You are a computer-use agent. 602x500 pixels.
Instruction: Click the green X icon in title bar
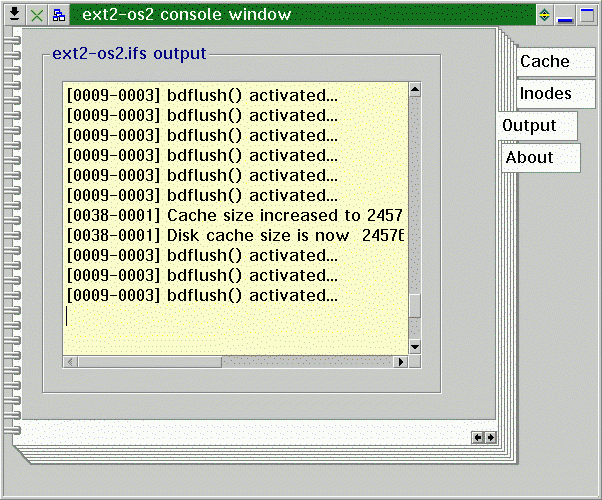click(37, 15)
